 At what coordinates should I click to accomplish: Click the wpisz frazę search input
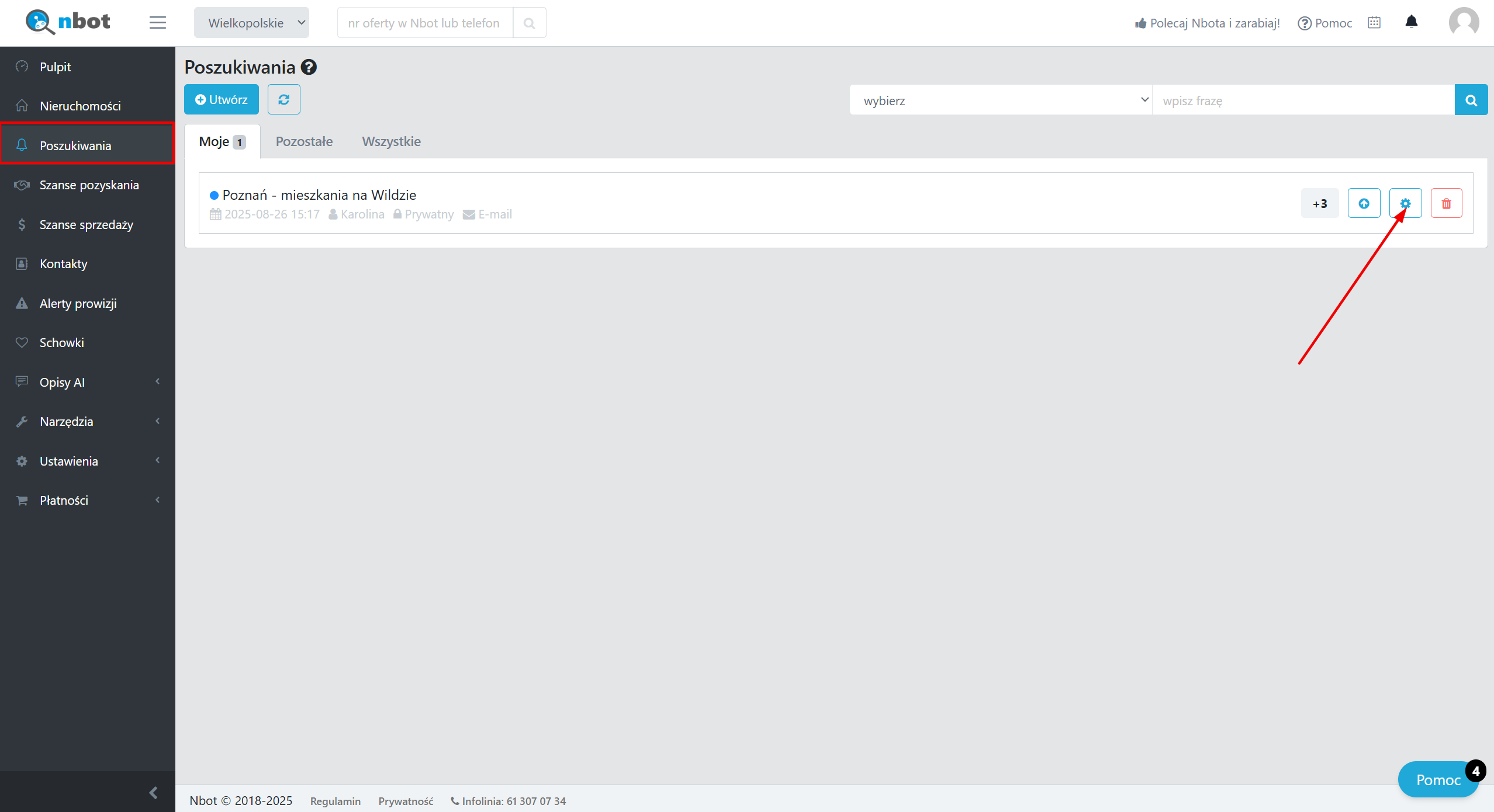point(1302,100)
